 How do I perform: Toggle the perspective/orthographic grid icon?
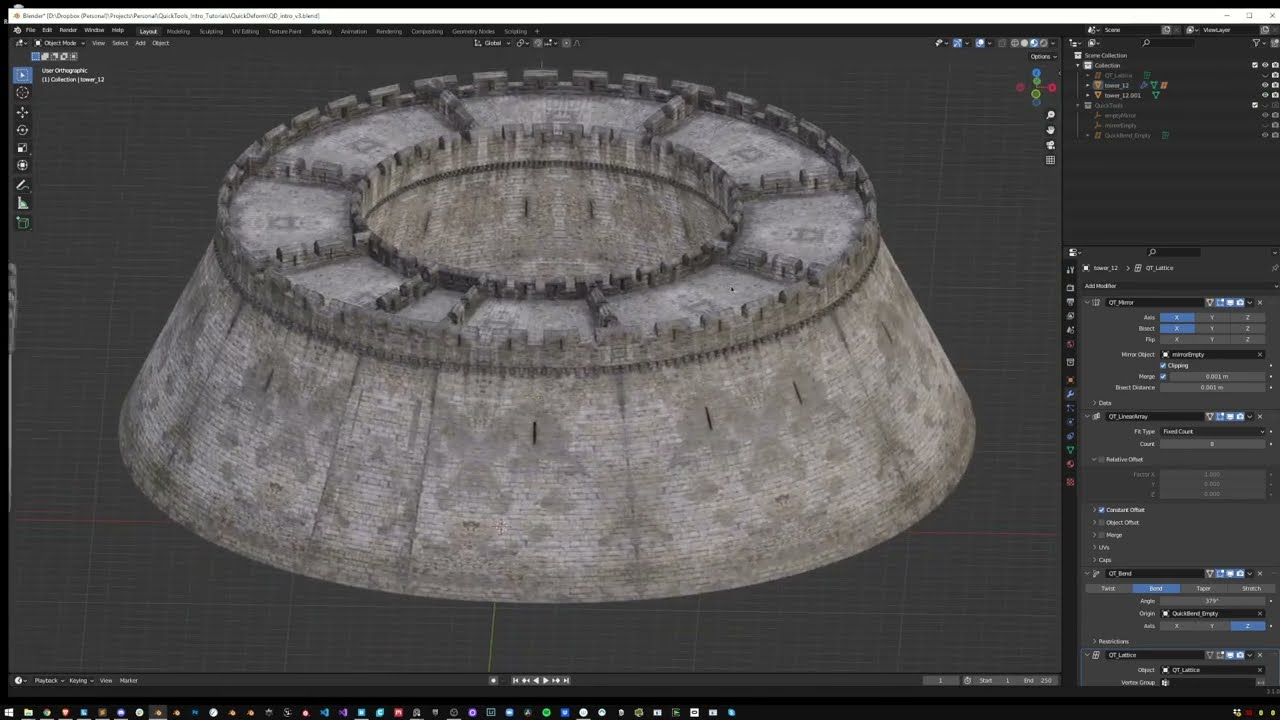1050,160
